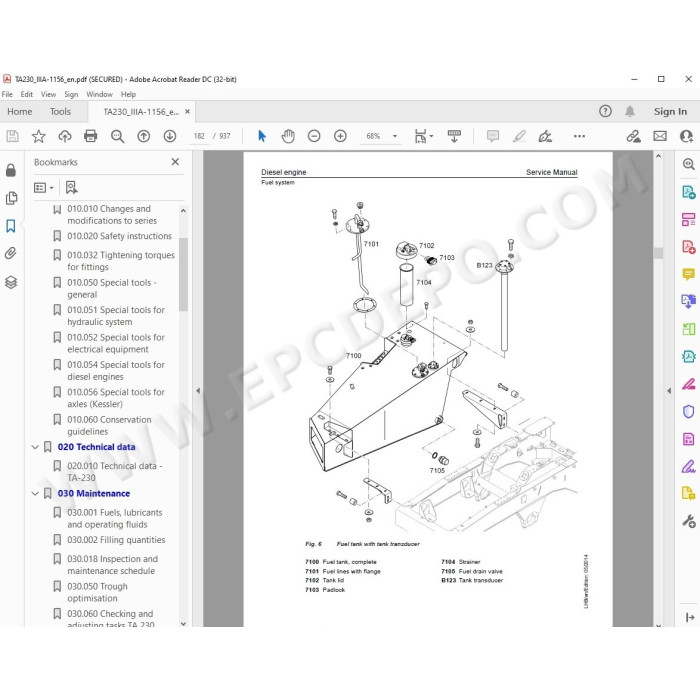Open Help question mark icon

click(605, 111)
